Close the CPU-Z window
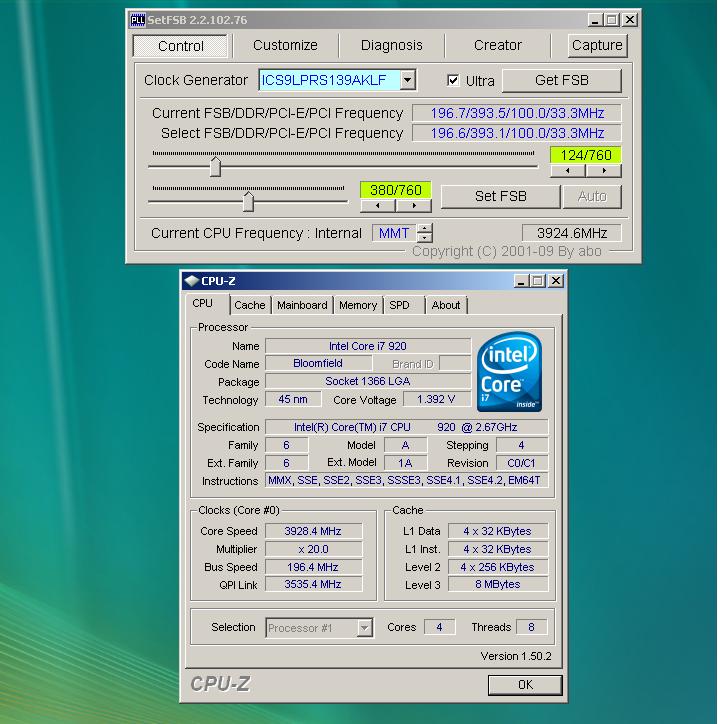Image resolution: width=718 pixels, height=724 pixels. [x=556, y=281]
